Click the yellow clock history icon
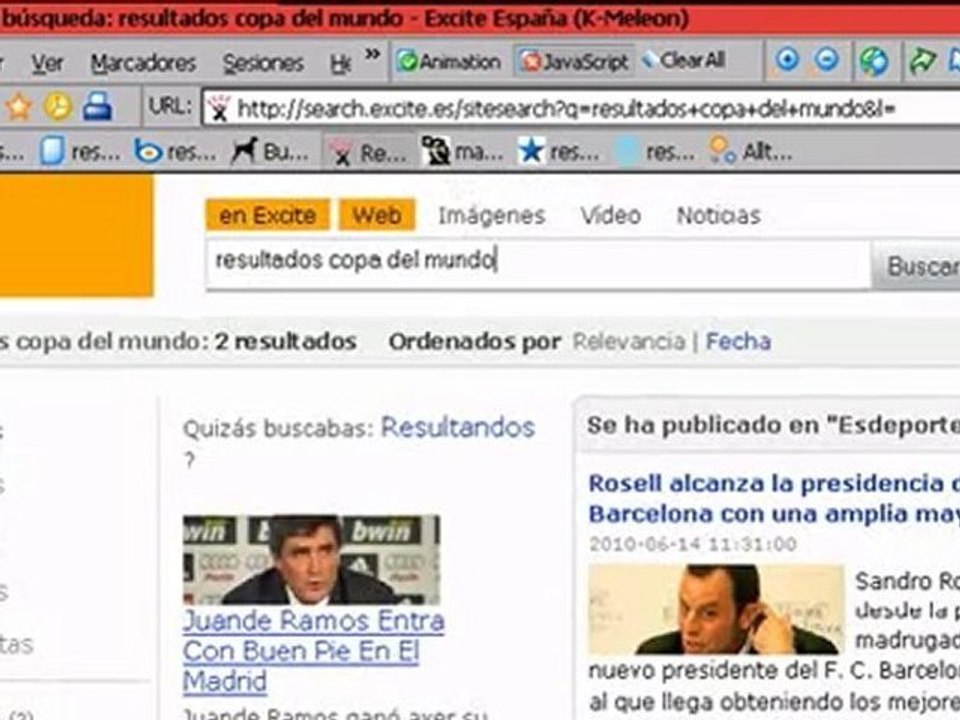The image size is (960, 720). [x=58, y=107]
